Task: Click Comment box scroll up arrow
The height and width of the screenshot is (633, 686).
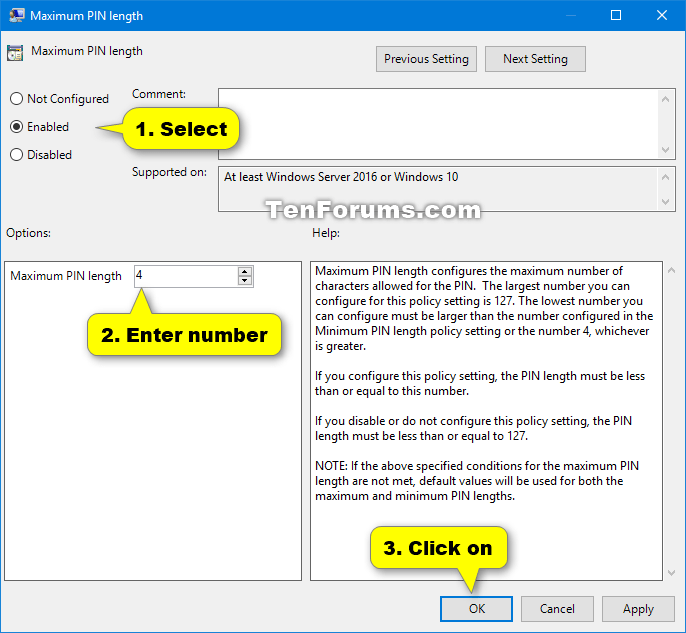Action: click(665, 99)
